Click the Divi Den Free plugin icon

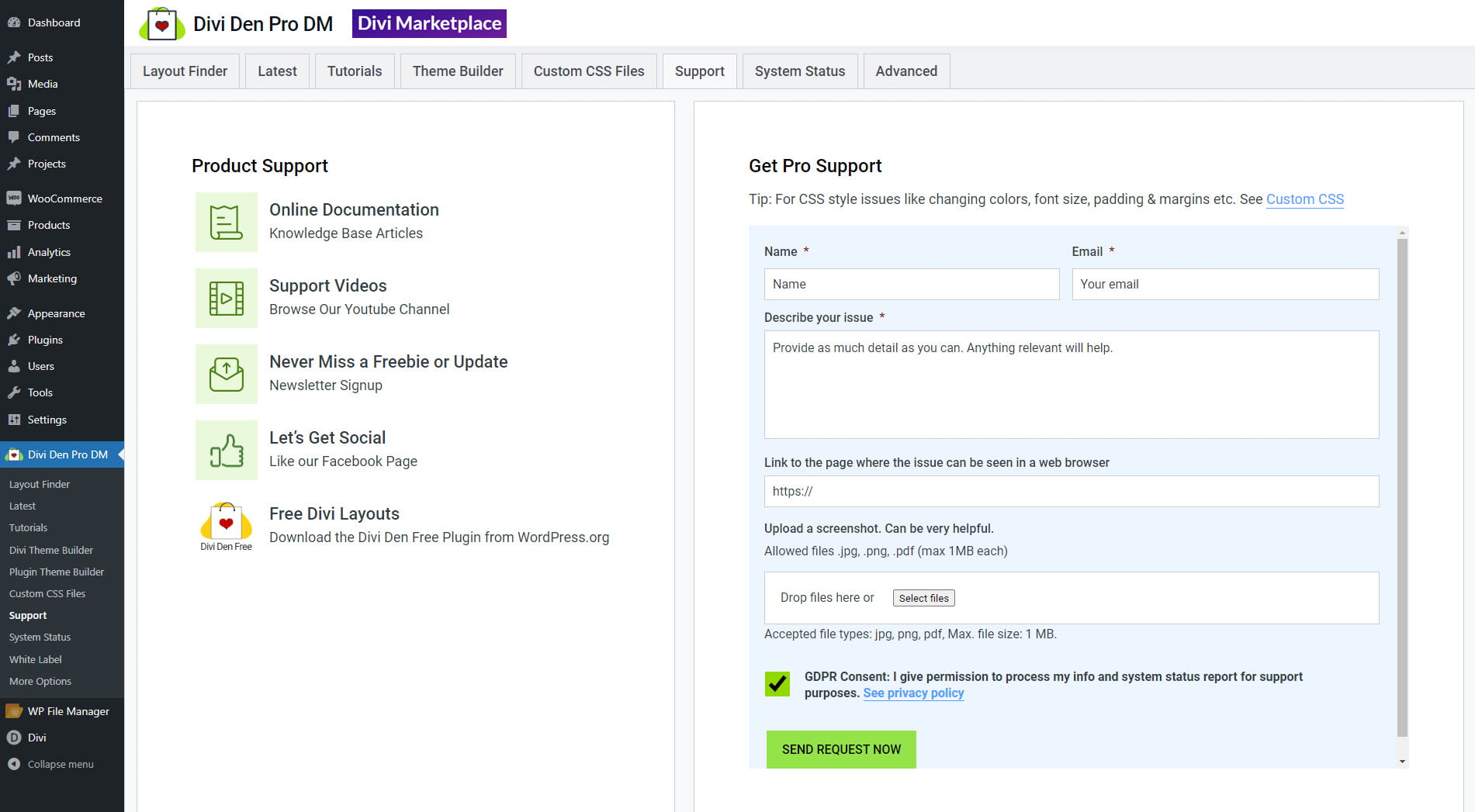[226, 522]
